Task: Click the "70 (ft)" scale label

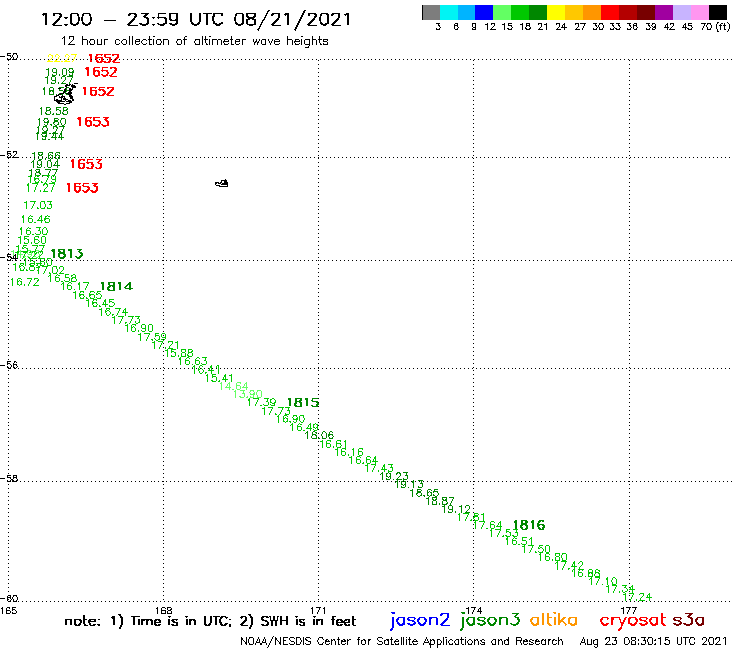Action: [715, 27]
